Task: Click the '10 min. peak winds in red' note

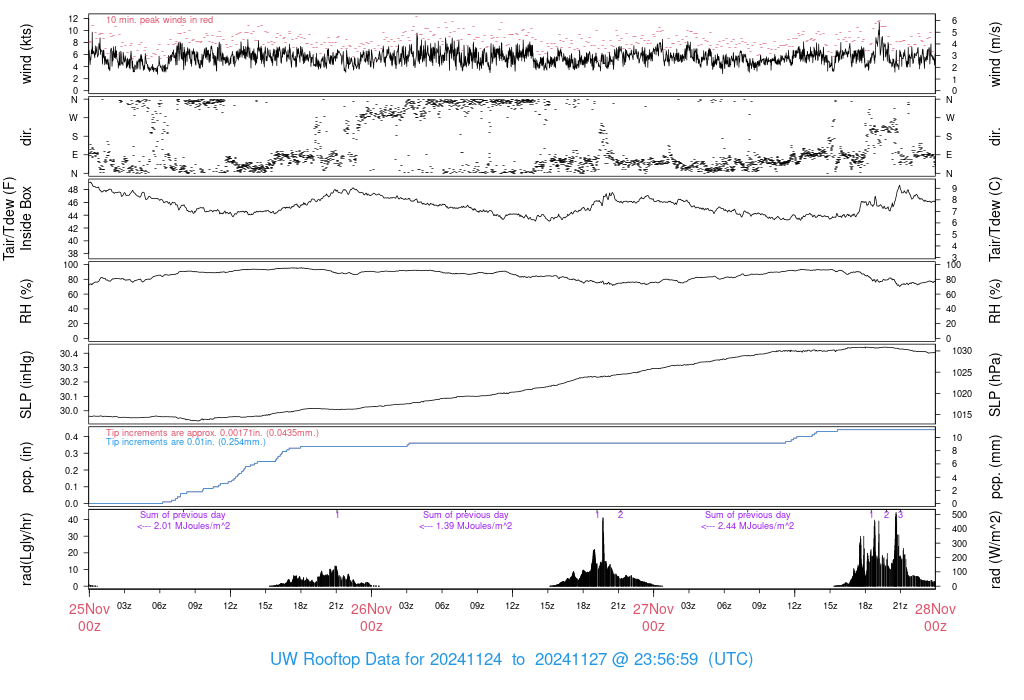Action: tap(159, 20)
